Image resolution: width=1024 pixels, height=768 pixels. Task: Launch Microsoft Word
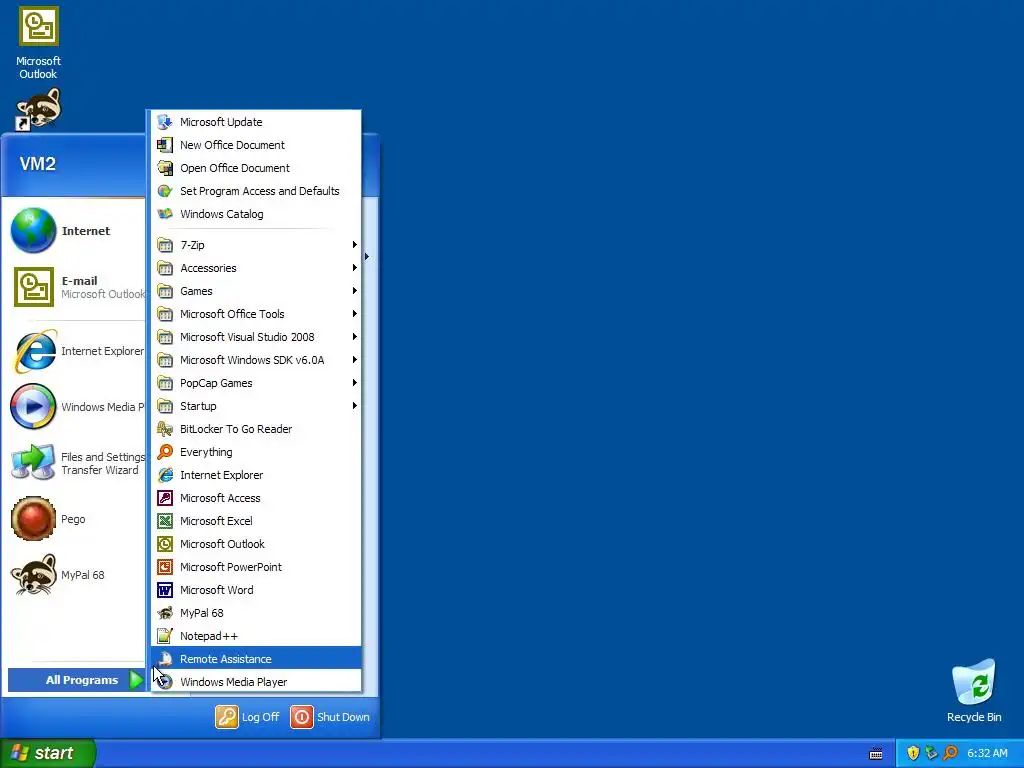255,590
